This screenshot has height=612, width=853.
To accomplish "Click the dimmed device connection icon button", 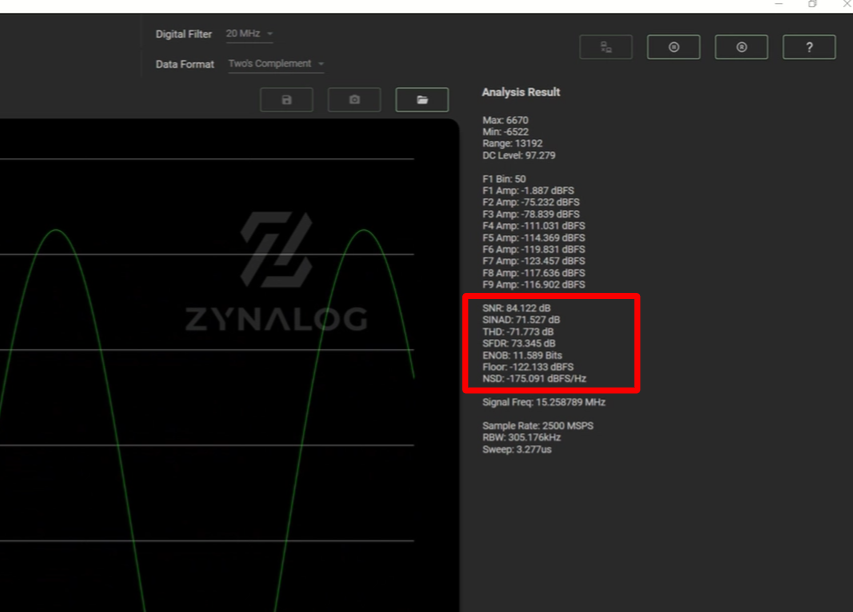I will (605, 47).
